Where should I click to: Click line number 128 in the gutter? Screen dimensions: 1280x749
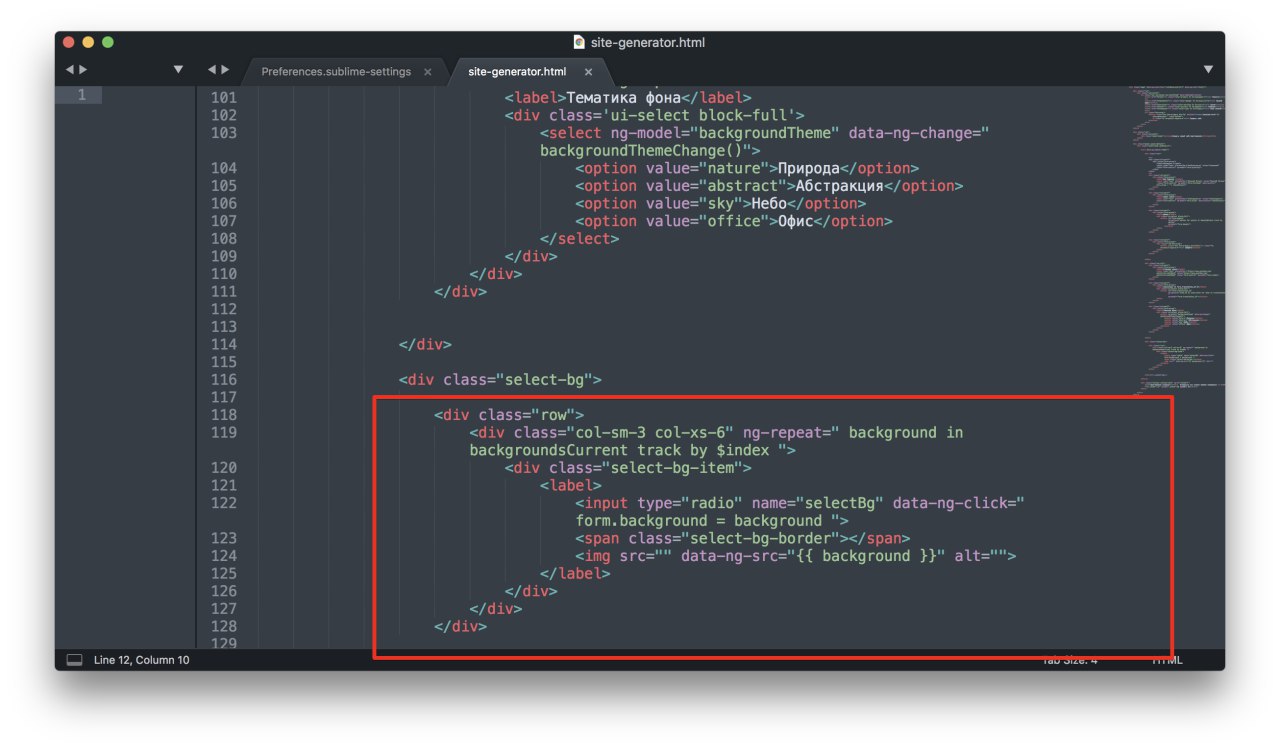tap(224, 626)
